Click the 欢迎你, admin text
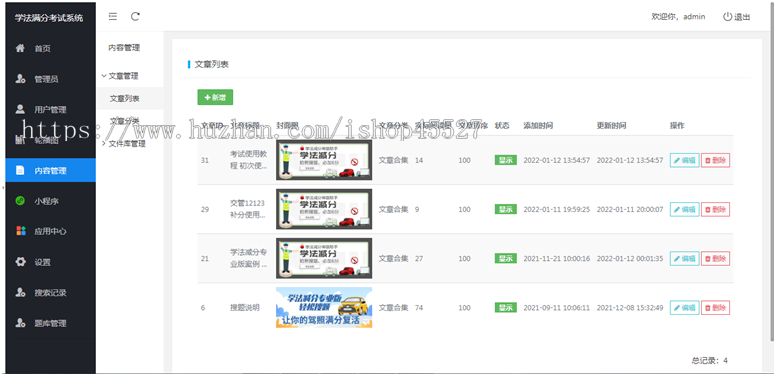The image size is (776, 376). 678,17
